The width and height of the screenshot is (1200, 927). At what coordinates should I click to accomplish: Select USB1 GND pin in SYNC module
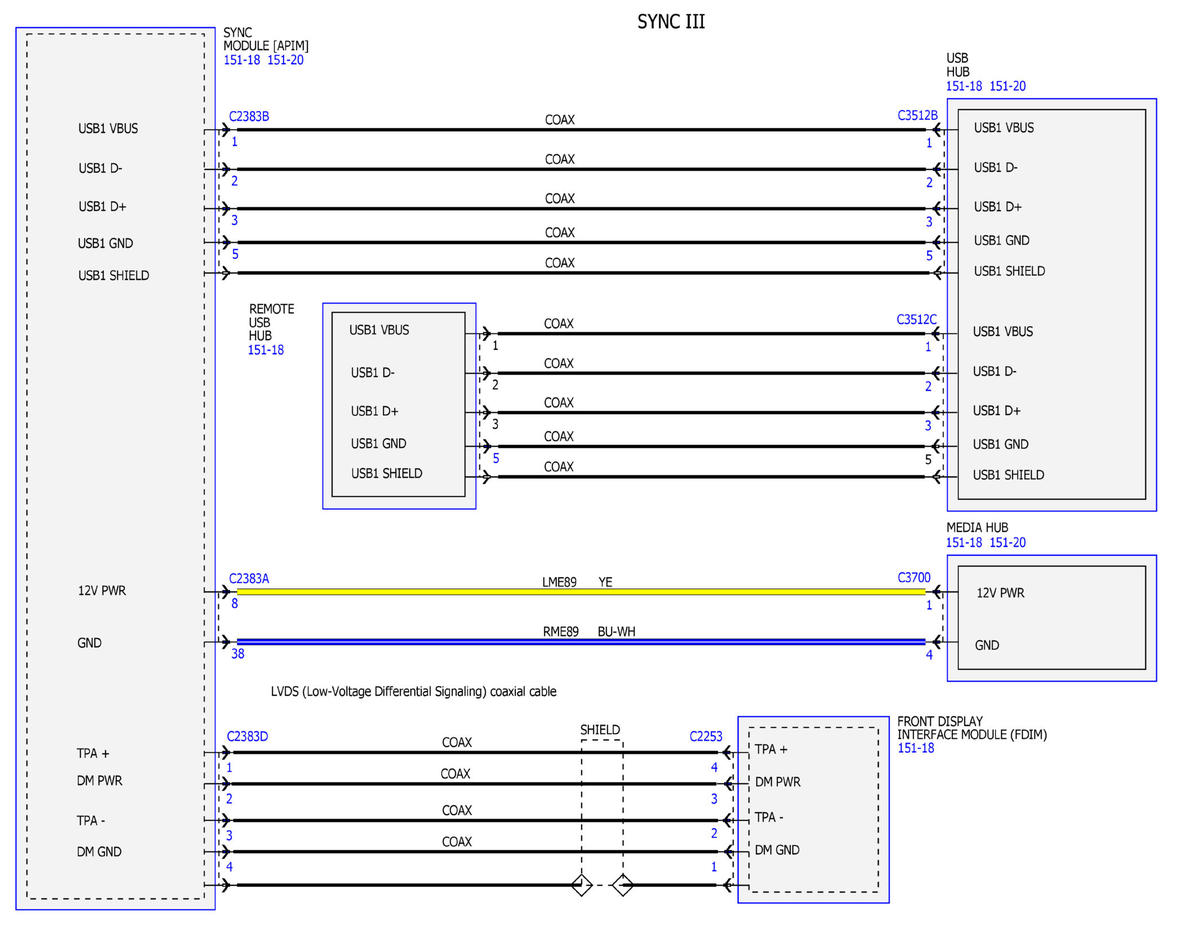click(106, 243)
